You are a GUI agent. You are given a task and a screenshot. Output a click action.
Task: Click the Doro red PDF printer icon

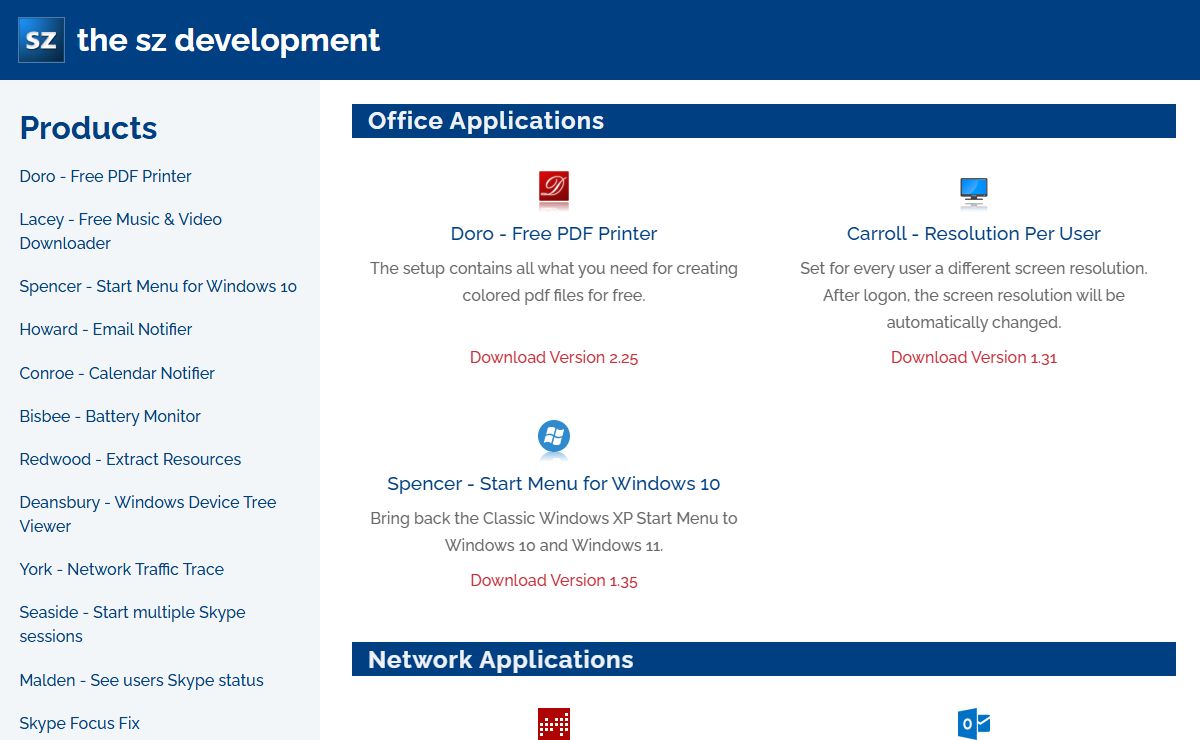(x=554, y=188)
